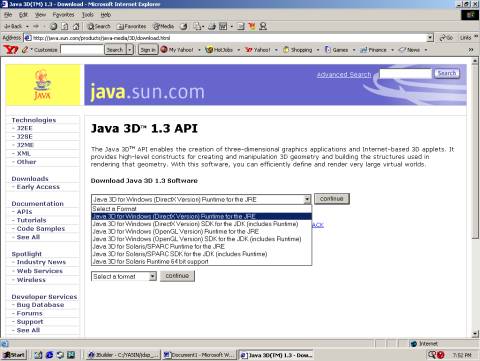Open the Early Access sidebar link
The height and width of the screenshot is (361, 480).
click(x=38, y=187)
